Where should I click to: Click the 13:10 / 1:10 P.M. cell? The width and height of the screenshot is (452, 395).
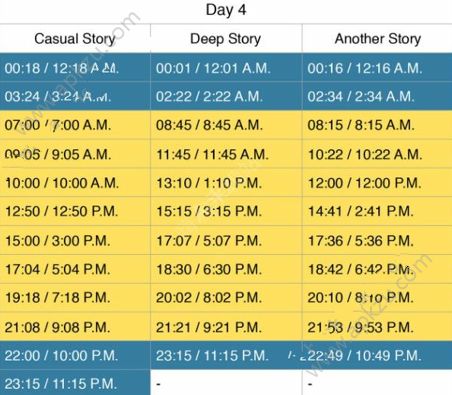226,183
